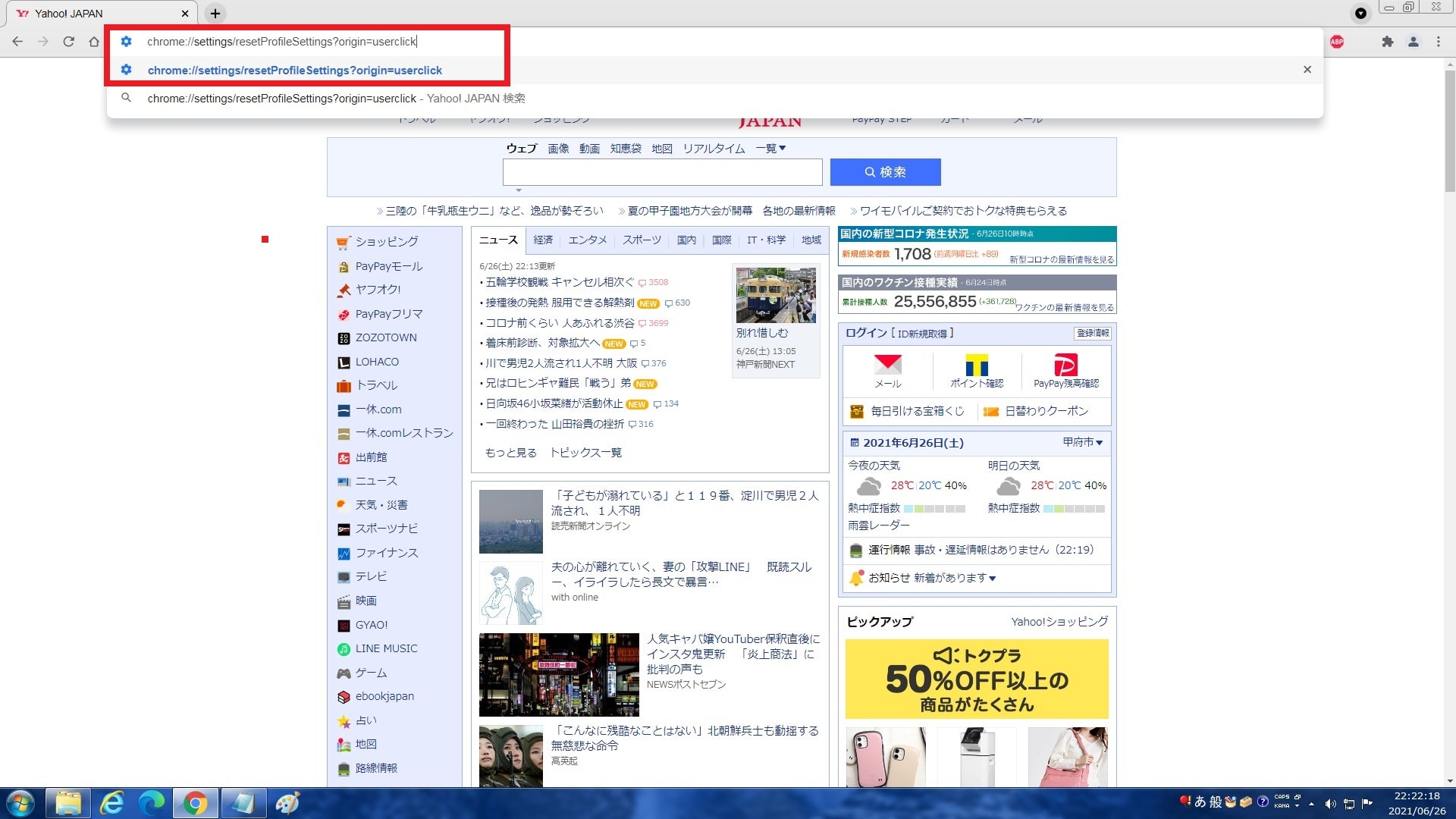Click the blue 検索 search button
This screenshot has width=1456, height=819.
[885, 172]
